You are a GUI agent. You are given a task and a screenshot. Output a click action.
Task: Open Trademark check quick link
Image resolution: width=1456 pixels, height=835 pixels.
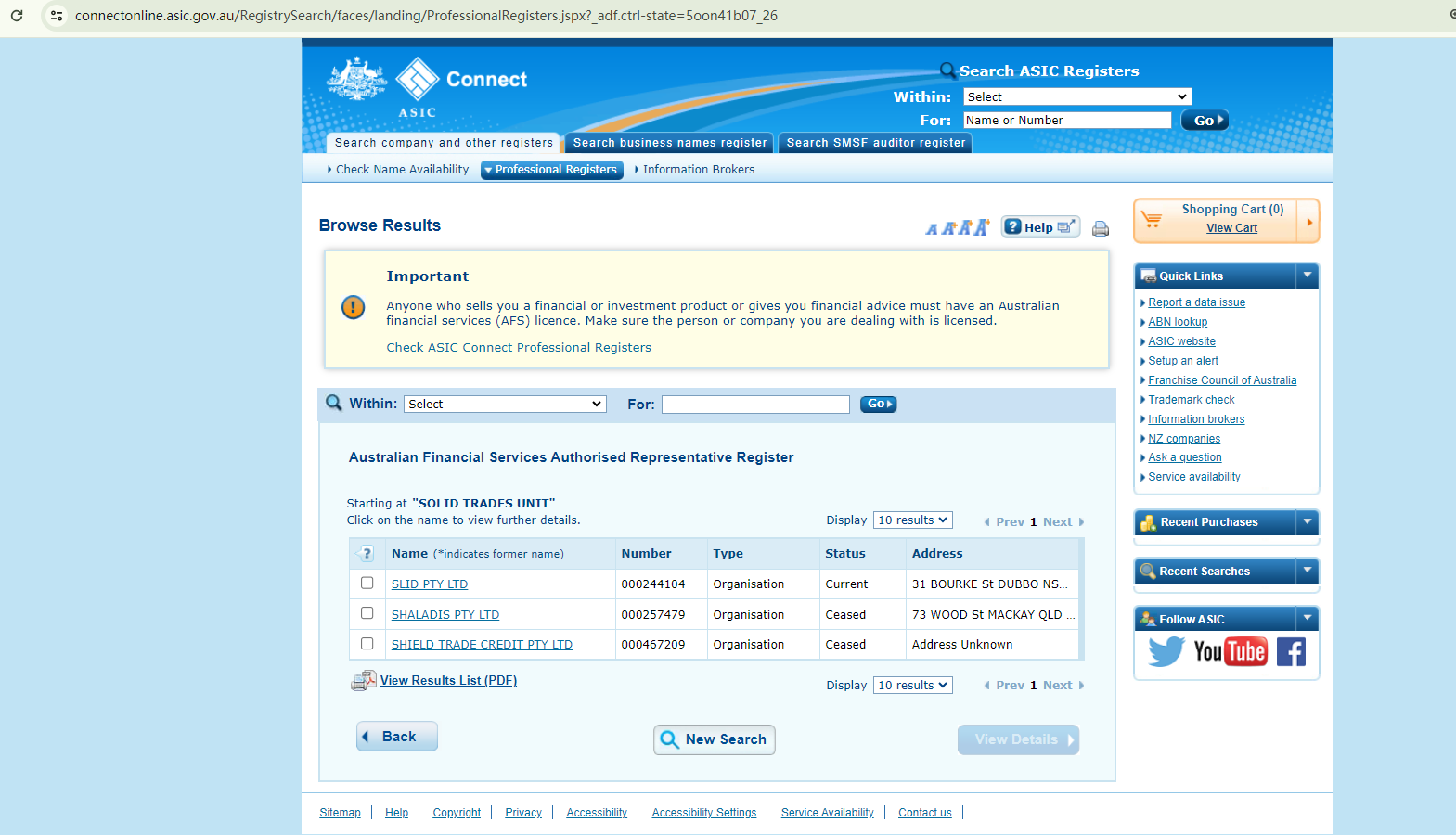coord(1192,400)
